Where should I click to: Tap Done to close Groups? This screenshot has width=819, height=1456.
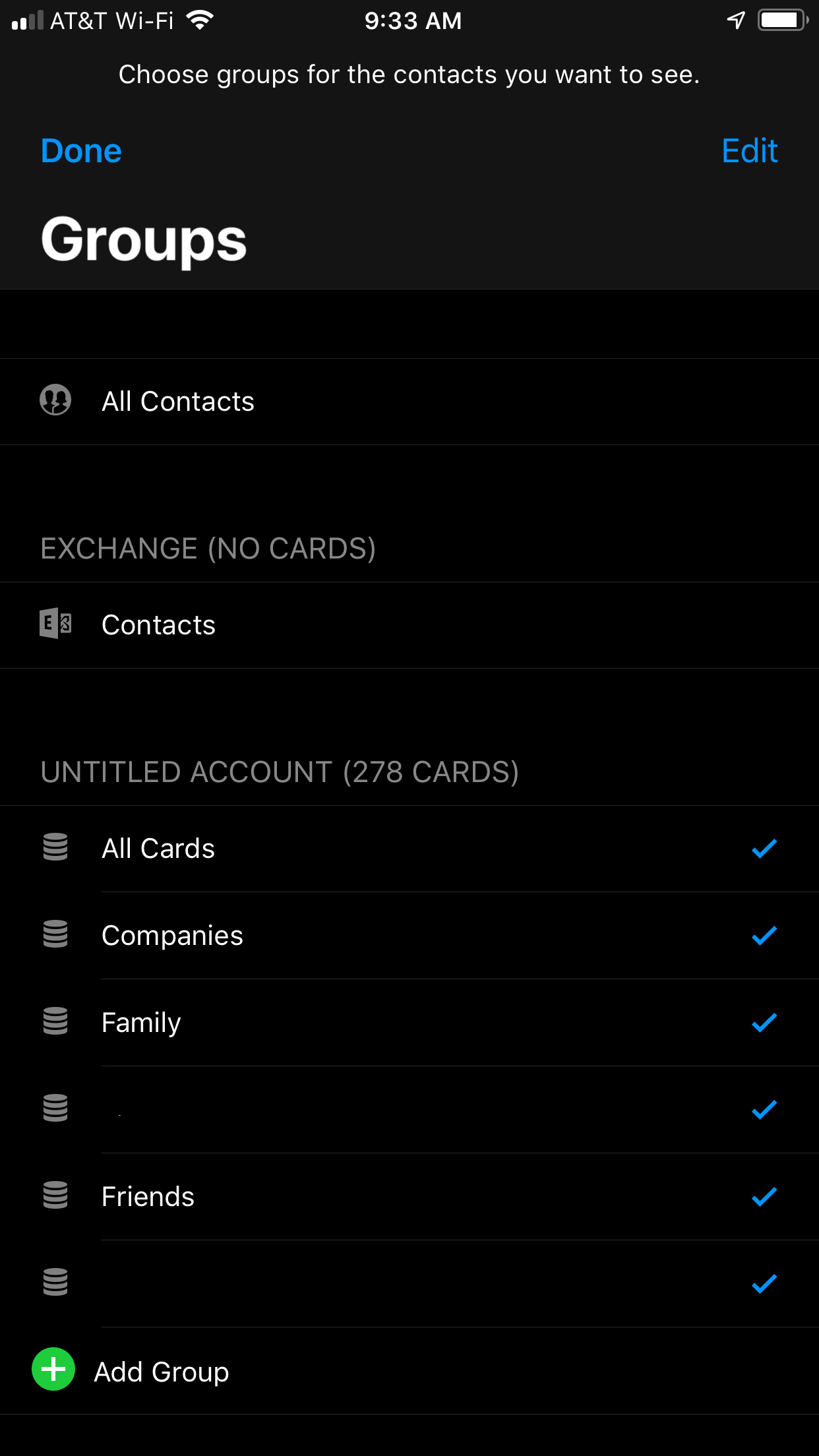(x=81, y=151)
